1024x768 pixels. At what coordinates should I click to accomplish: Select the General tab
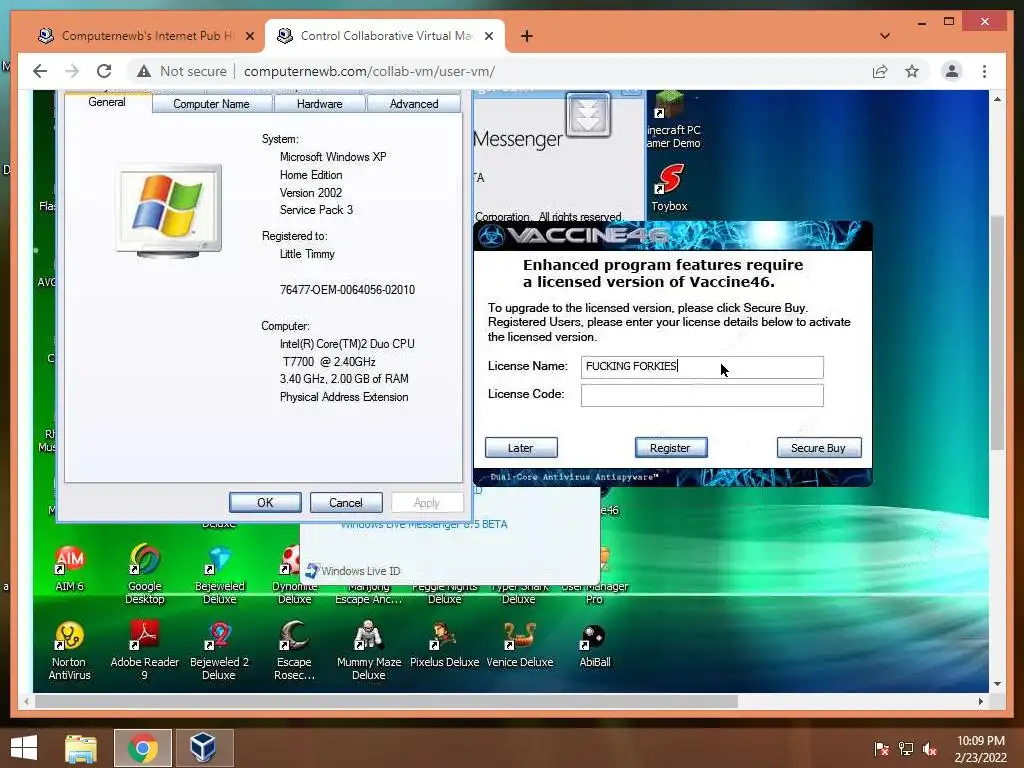[107, 102]
